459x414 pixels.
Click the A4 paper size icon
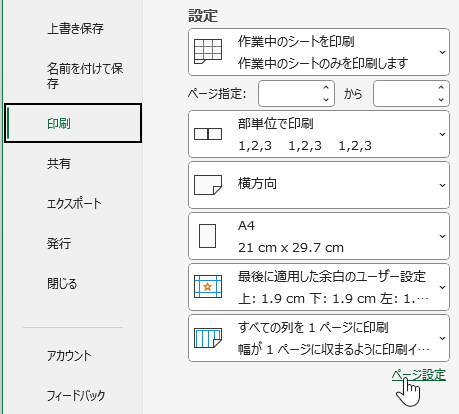207,236
